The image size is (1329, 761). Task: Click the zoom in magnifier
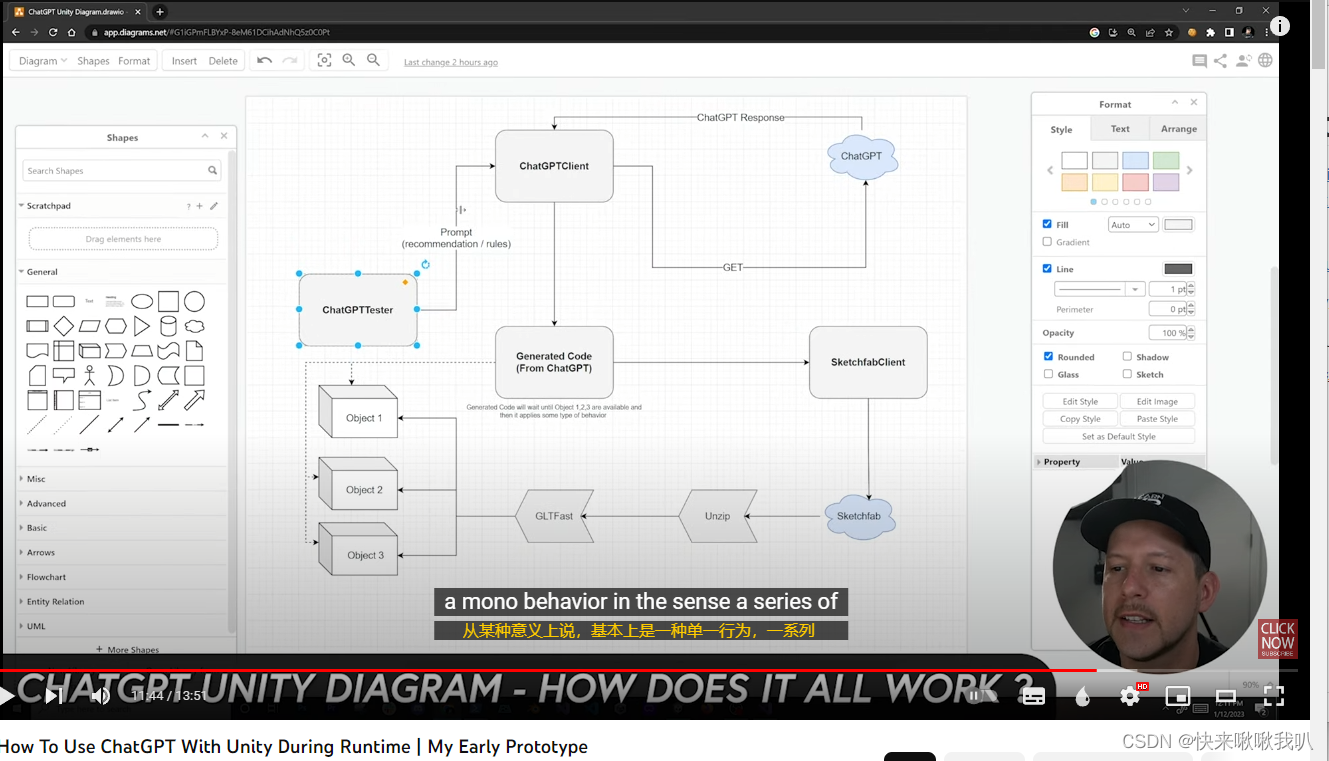tap(349, 60)
